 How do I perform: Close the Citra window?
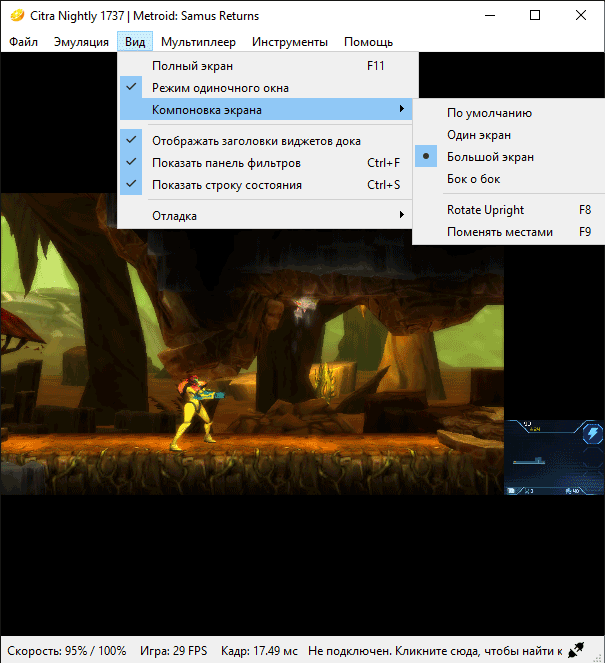click(x=581, y=16)
